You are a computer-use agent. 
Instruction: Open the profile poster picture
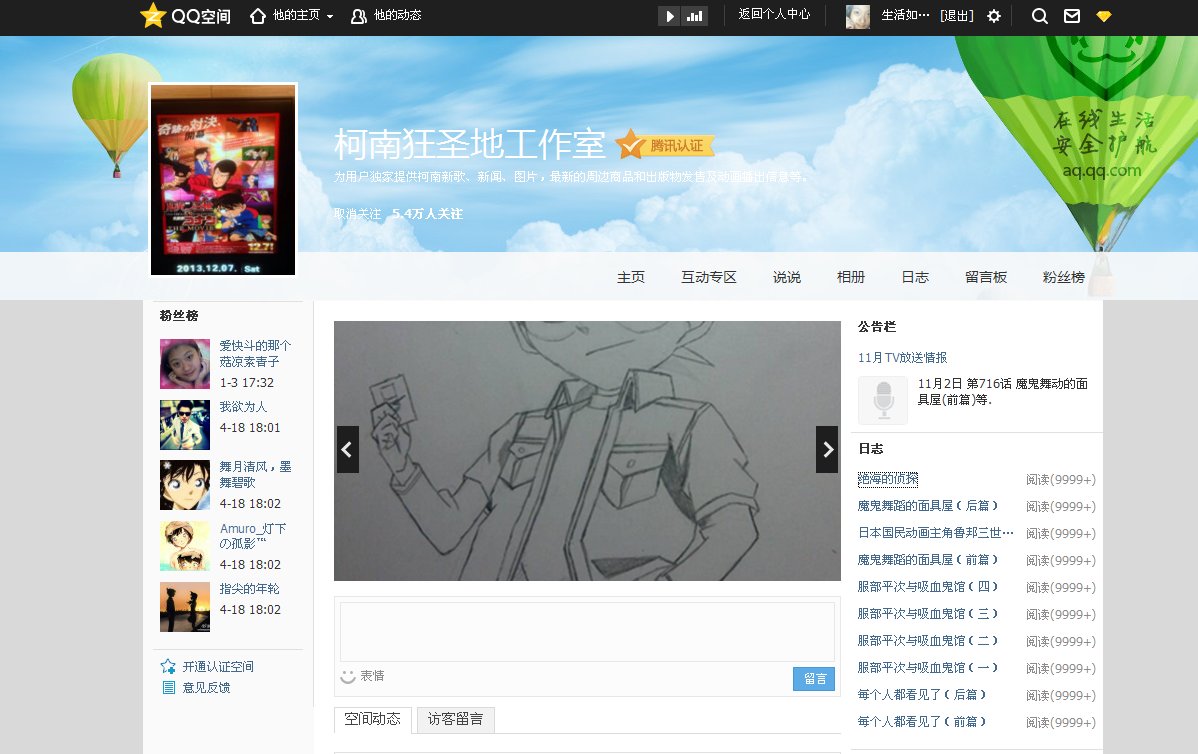click(x=223, y=180)
